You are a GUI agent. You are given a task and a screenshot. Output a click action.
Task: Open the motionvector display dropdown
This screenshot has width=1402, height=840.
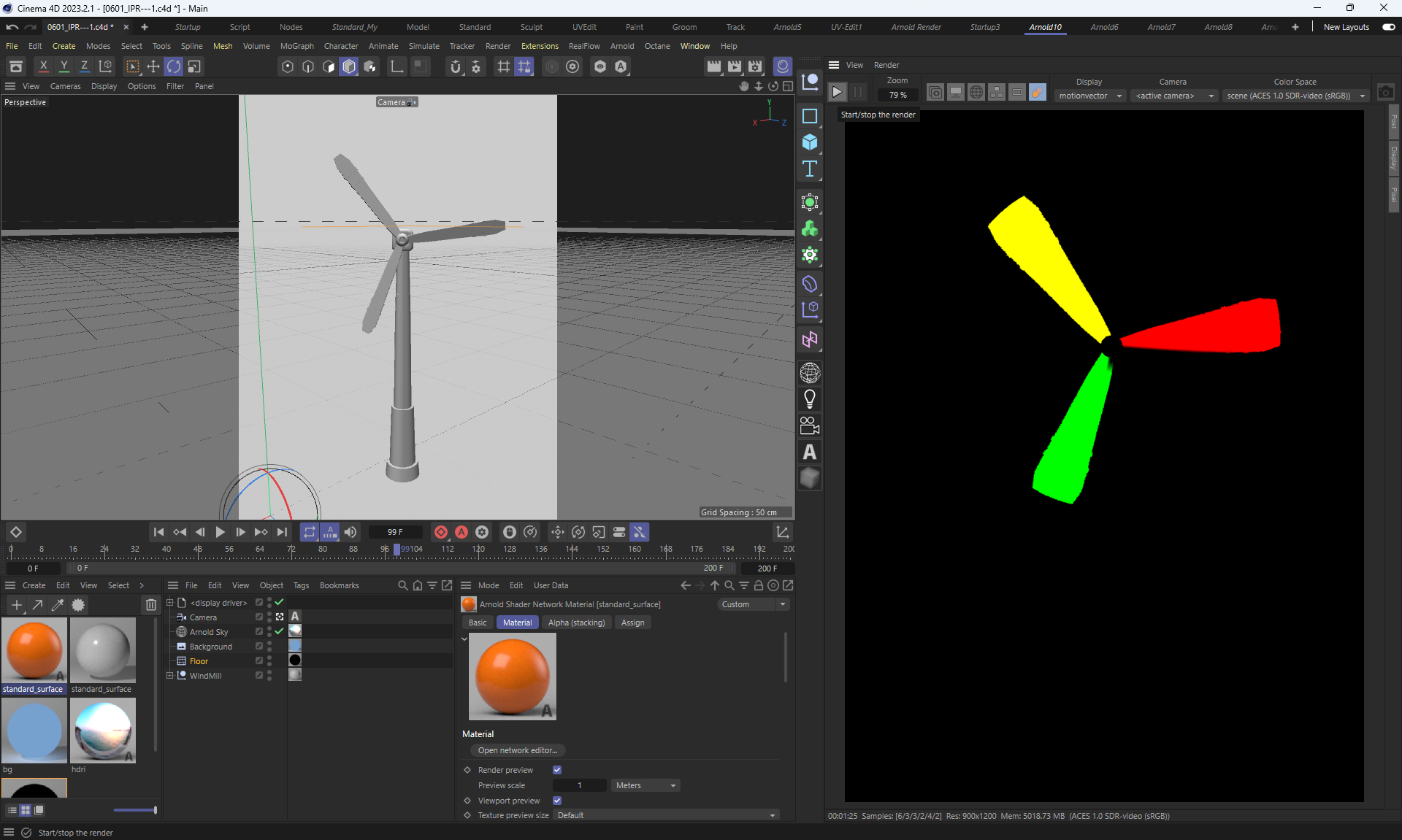[1090, 96]
